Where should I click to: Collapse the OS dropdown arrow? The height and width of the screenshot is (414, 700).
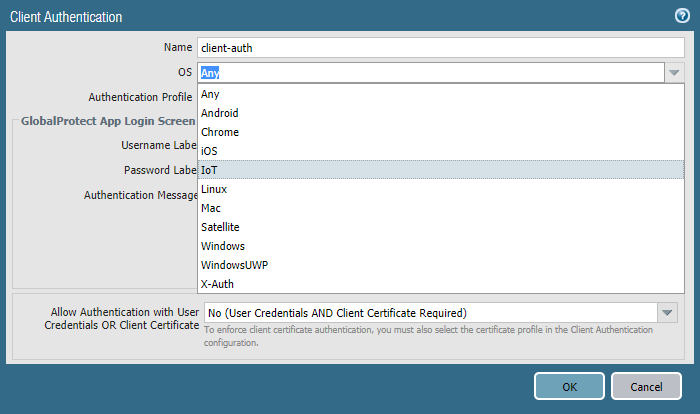point(675,73)
